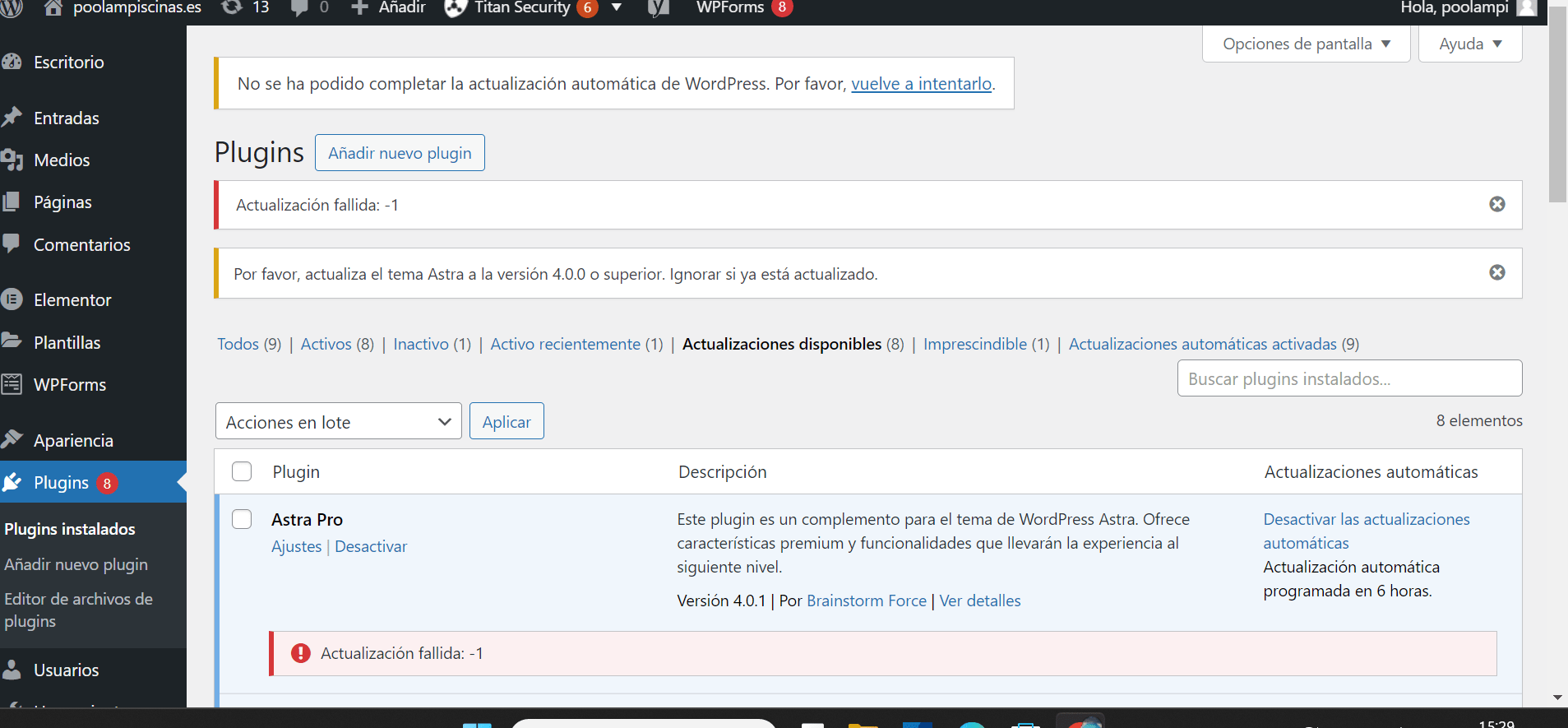1568x728 pixels.
Task: Click Desactivar under Astra Pro
Action: [371, 546]
